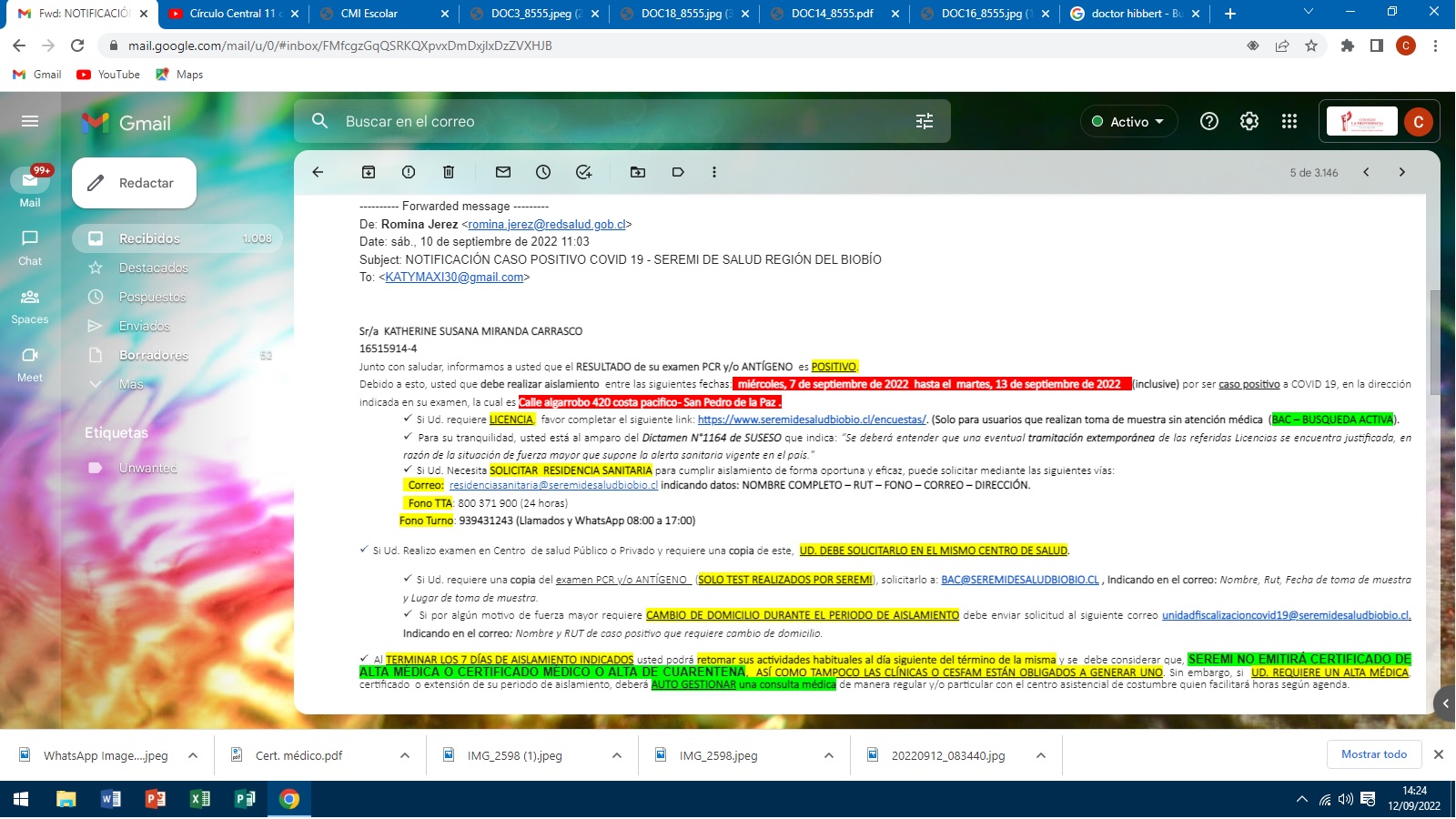Open the Move to folder icon
The image size is (1456, 819).
click(x=638, y=172)
